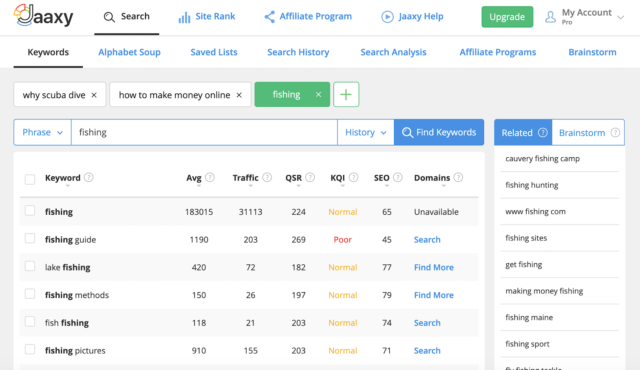
Task: Click the top Search magnifier icon
Action: tap(109, 17)
